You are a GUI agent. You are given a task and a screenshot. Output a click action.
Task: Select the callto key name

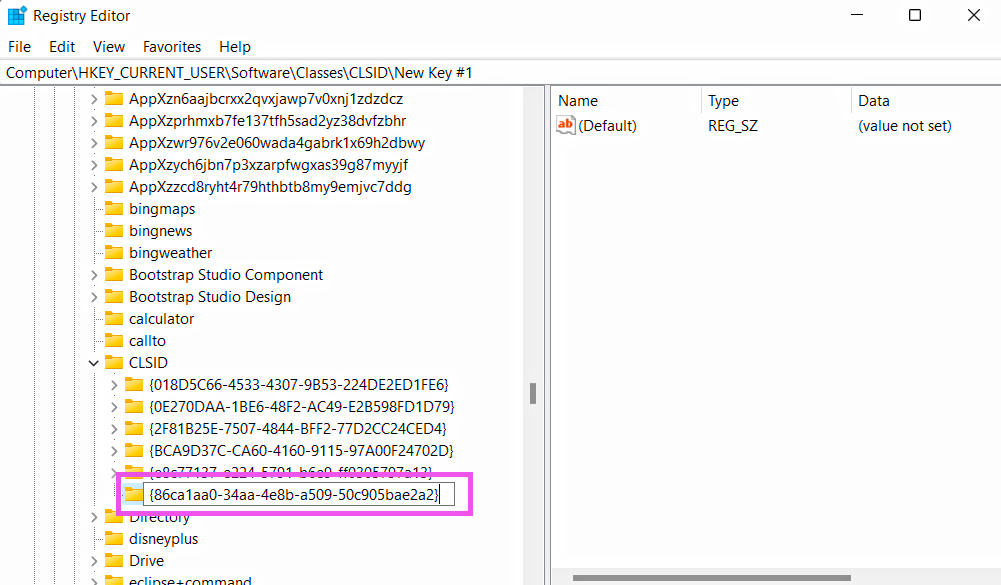[x=147, y=340]
